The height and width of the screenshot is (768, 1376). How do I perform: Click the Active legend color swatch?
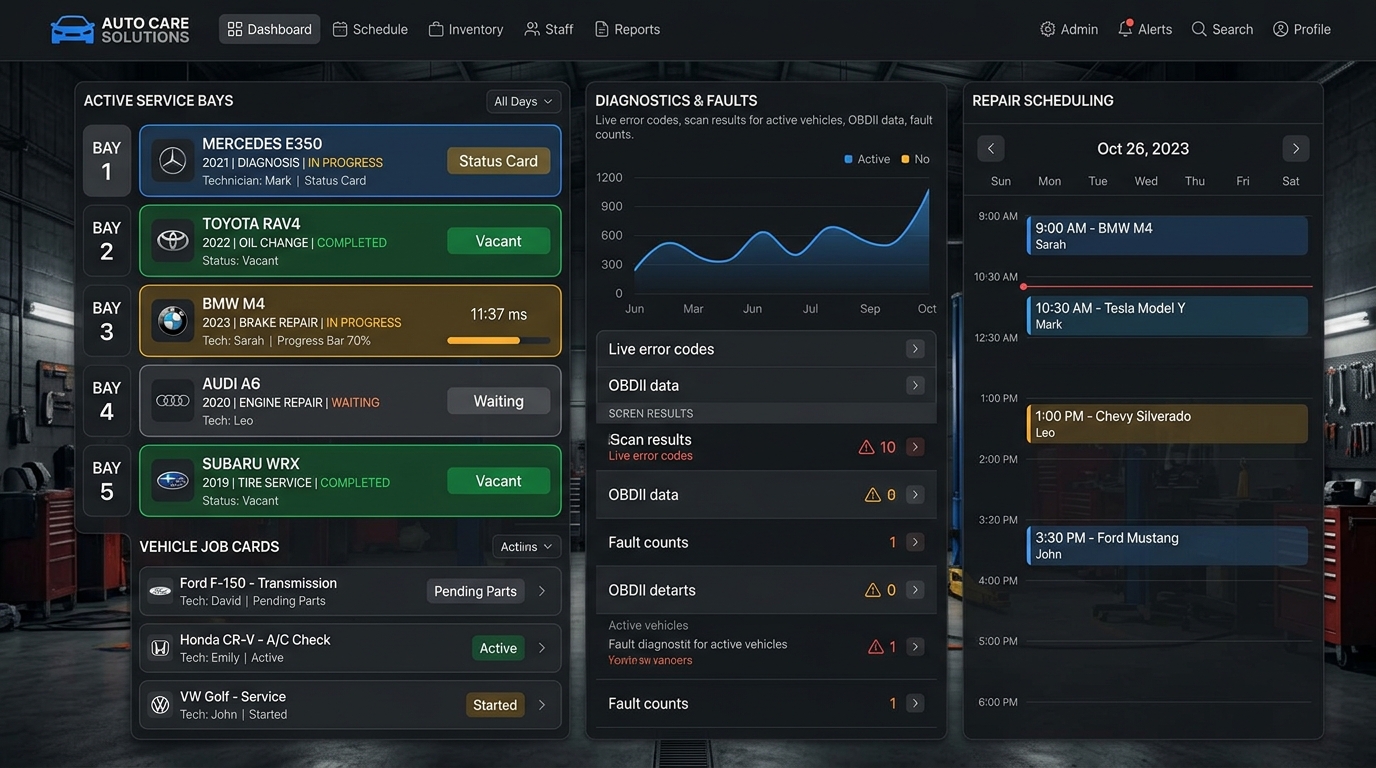point(849,159)
